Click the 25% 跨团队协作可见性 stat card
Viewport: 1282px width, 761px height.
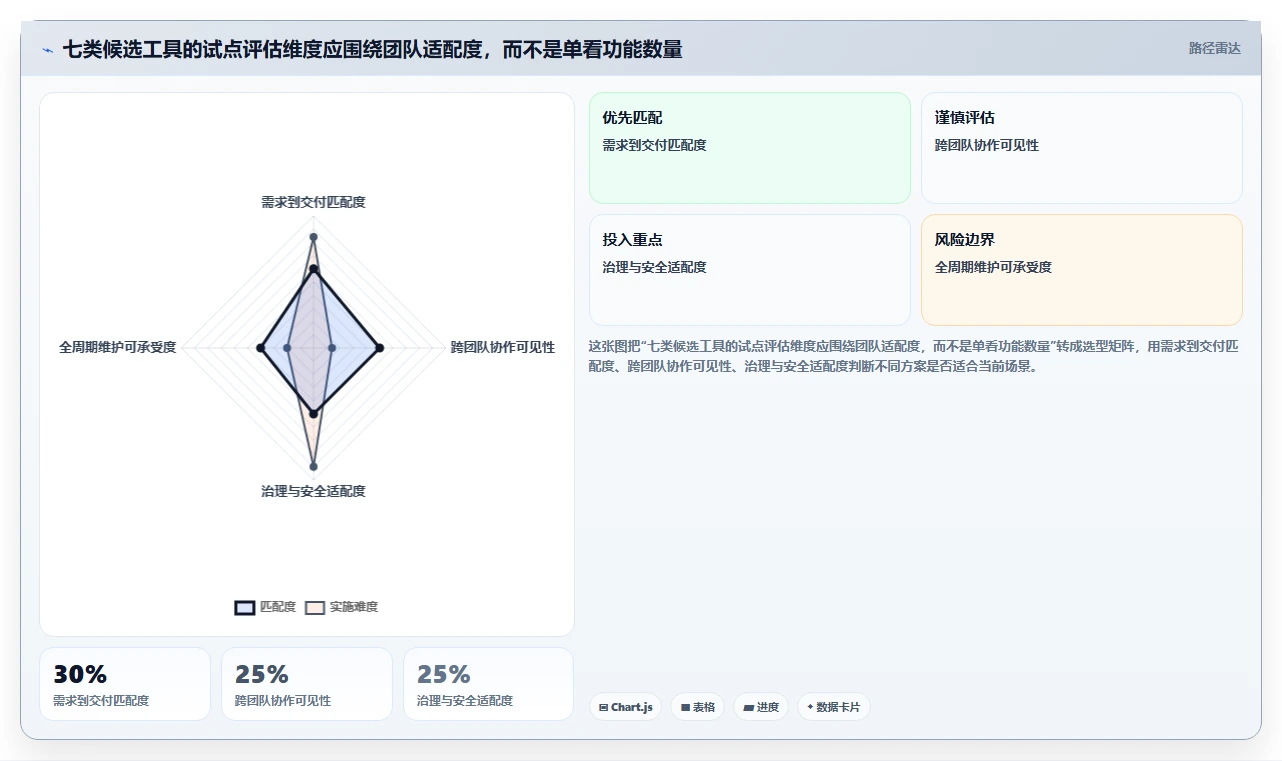coord(307,684)
